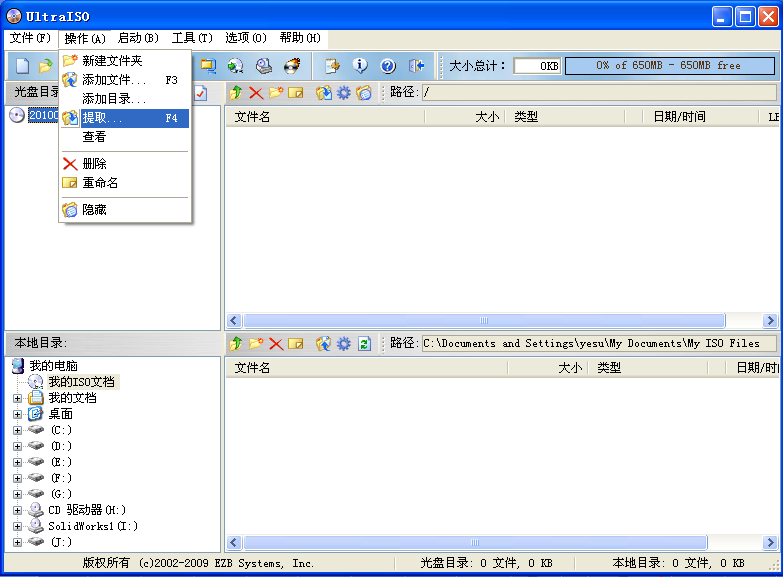Click the 0% of 650MB capacity bar
The image size is (783, 577).
click(670, 66)
